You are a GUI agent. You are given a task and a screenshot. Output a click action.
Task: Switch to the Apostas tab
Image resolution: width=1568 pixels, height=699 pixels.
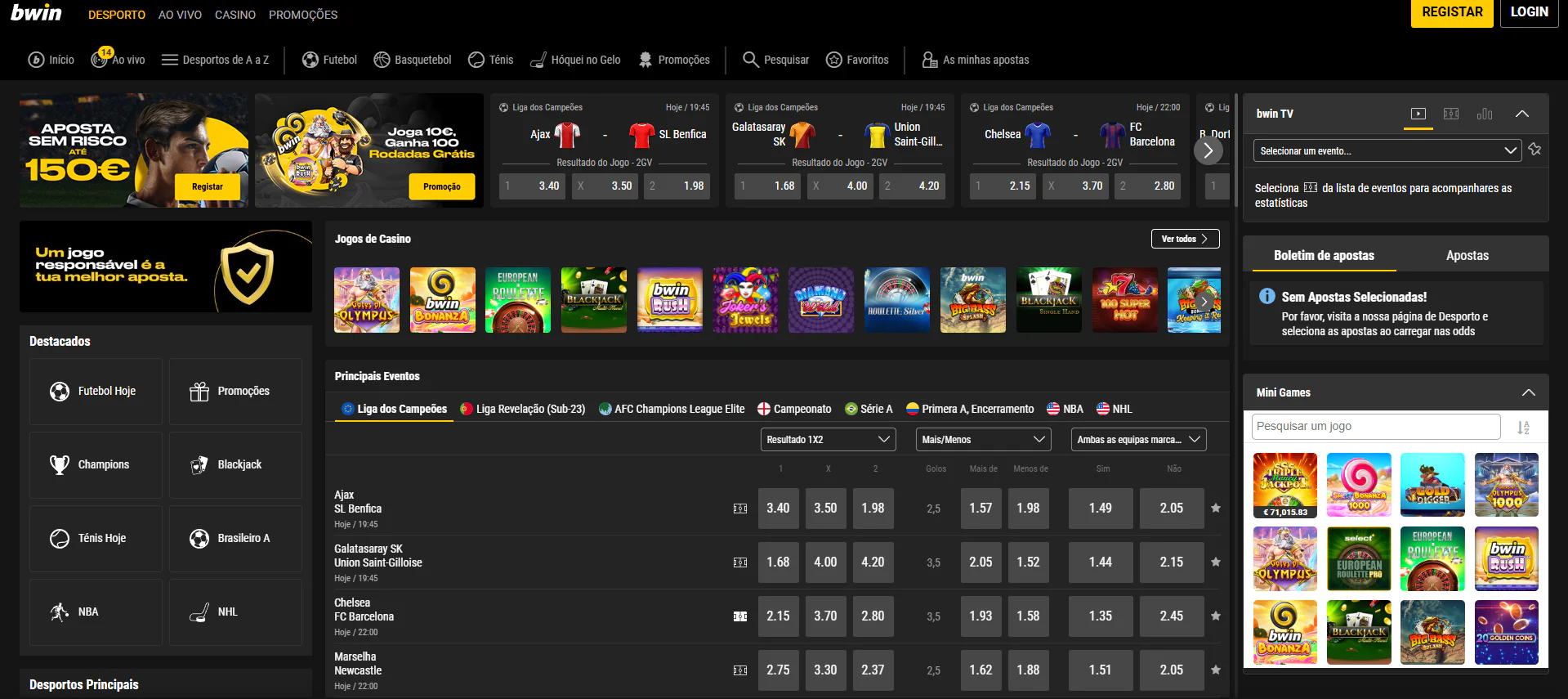click(x=1467, y=256)
